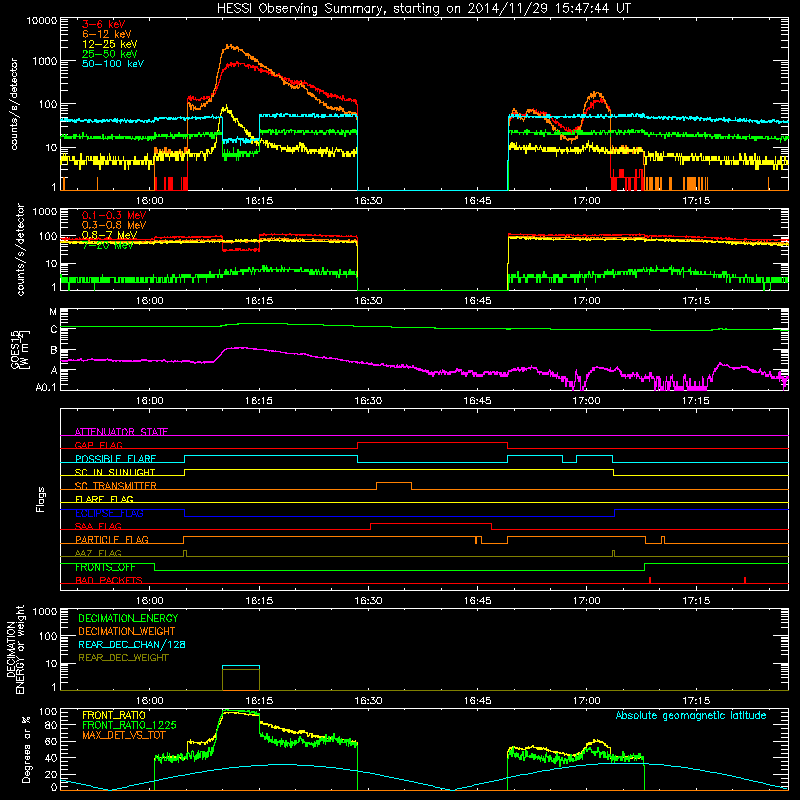Click the Degrees or % axis title

pos(26,750)
